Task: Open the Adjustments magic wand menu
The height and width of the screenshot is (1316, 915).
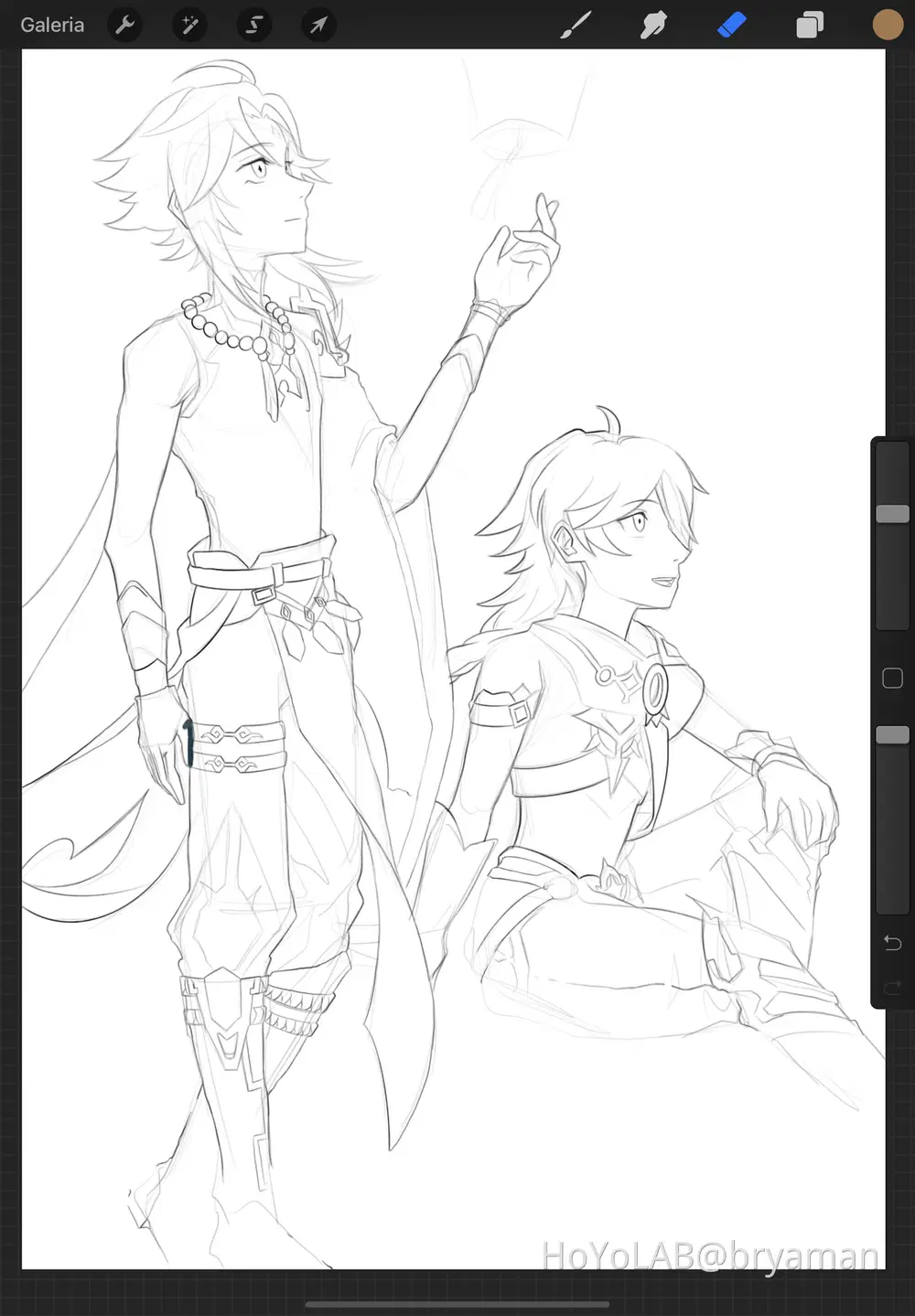Action: coord(189,25)
